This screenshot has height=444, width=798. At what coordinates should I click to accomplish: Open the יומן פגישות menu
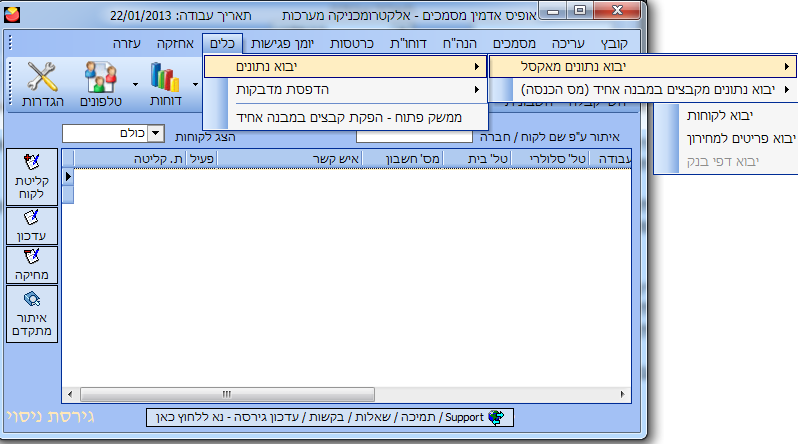[x=282, y=44]
